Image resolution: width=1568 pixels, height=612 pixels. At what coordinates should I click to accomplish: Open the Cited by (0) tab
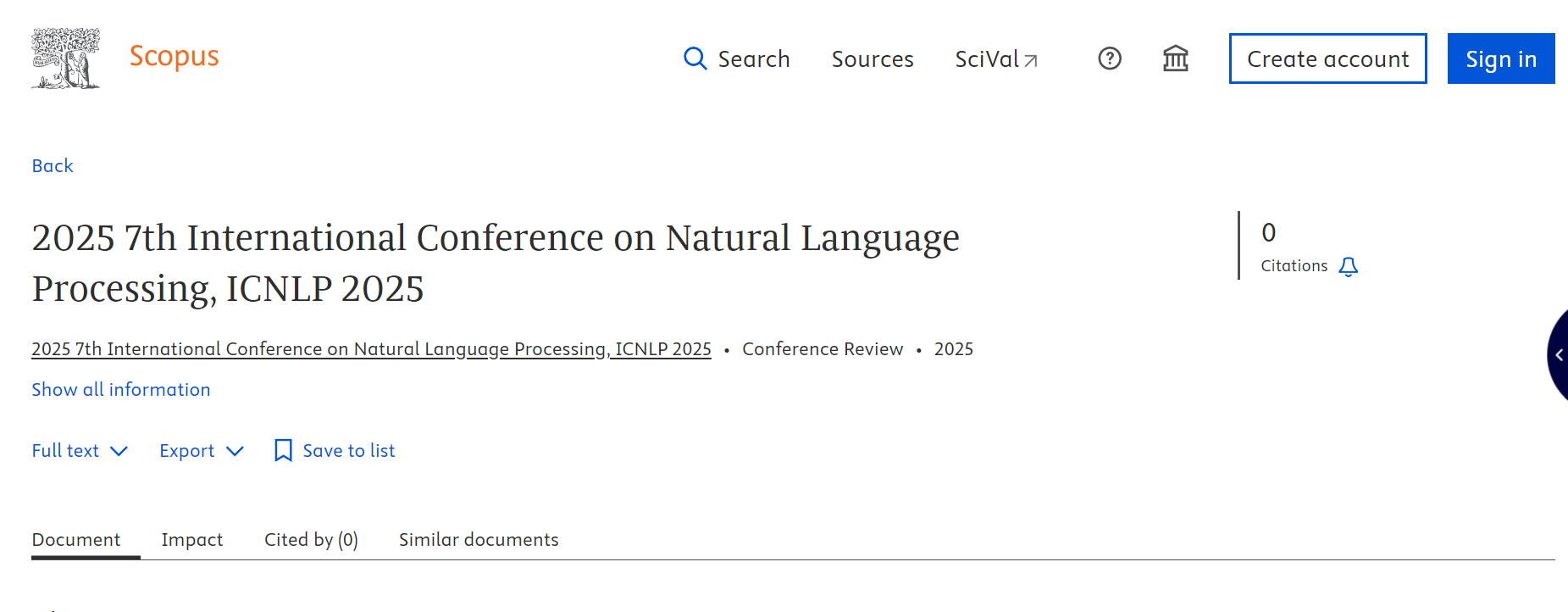311,540
